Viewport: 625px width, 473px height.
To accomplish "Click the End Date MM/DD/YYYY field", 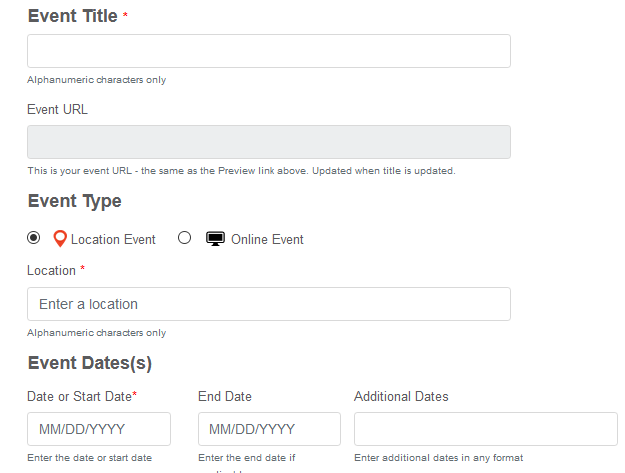I will click(x=269, y=429).
